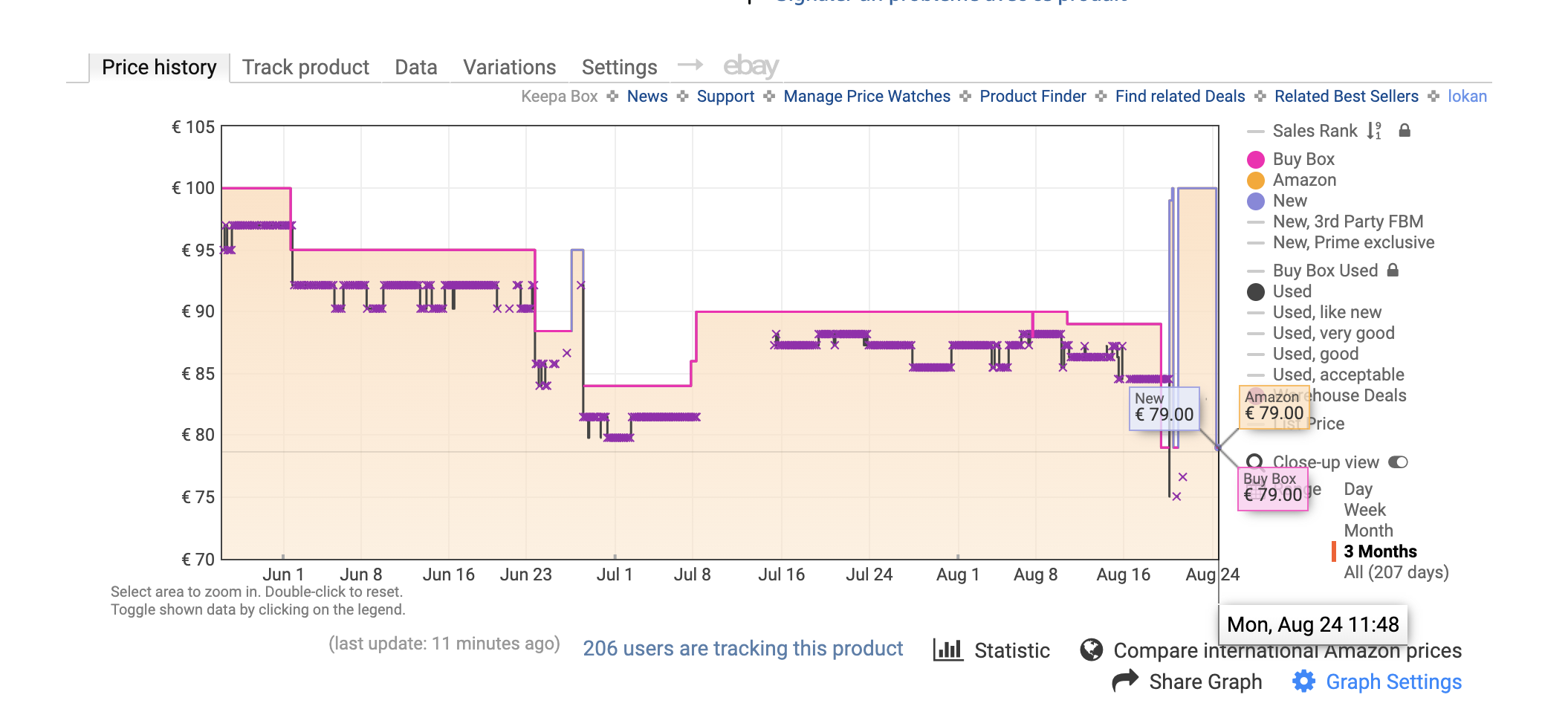Viewport: 1568px width, 709px height.
Task: Select the Week range option
Action: [1364, 510]
